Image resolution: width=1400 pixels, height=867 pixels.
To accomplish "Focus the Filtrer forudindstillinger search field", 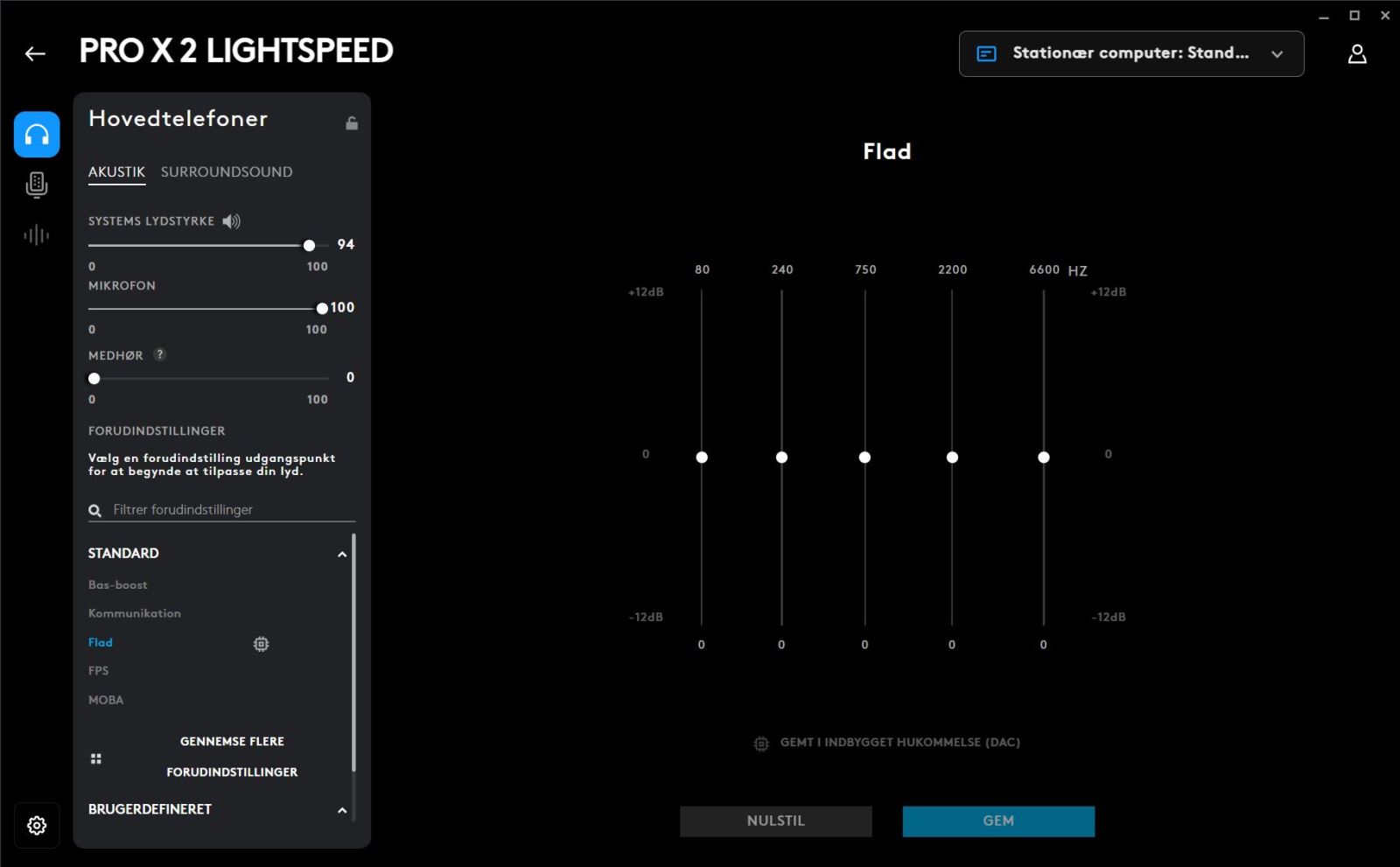I will pyautogui.click(x=222, y=510).
